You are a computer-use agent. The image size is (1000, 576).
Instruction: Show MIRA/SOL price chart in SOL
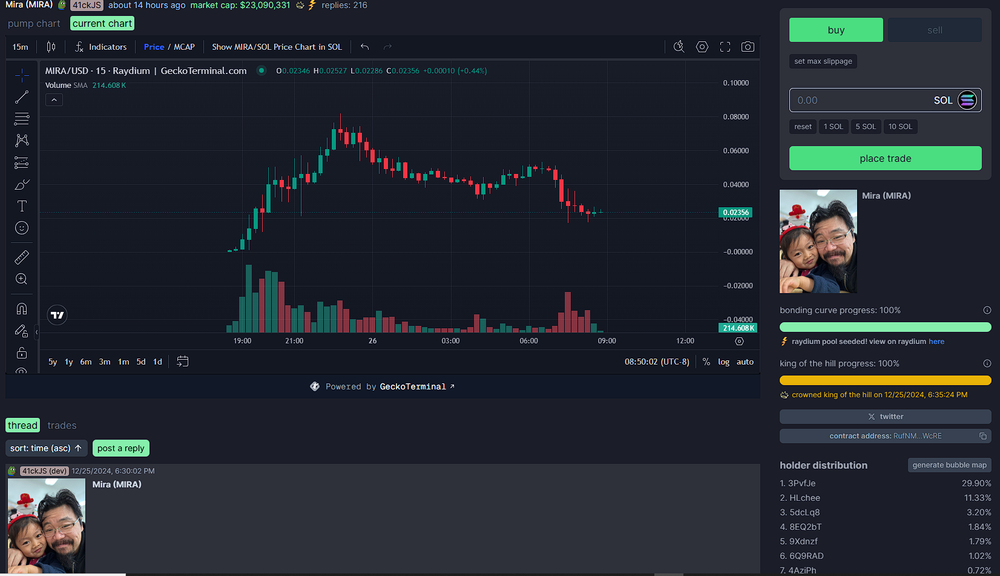pos(277,47)
